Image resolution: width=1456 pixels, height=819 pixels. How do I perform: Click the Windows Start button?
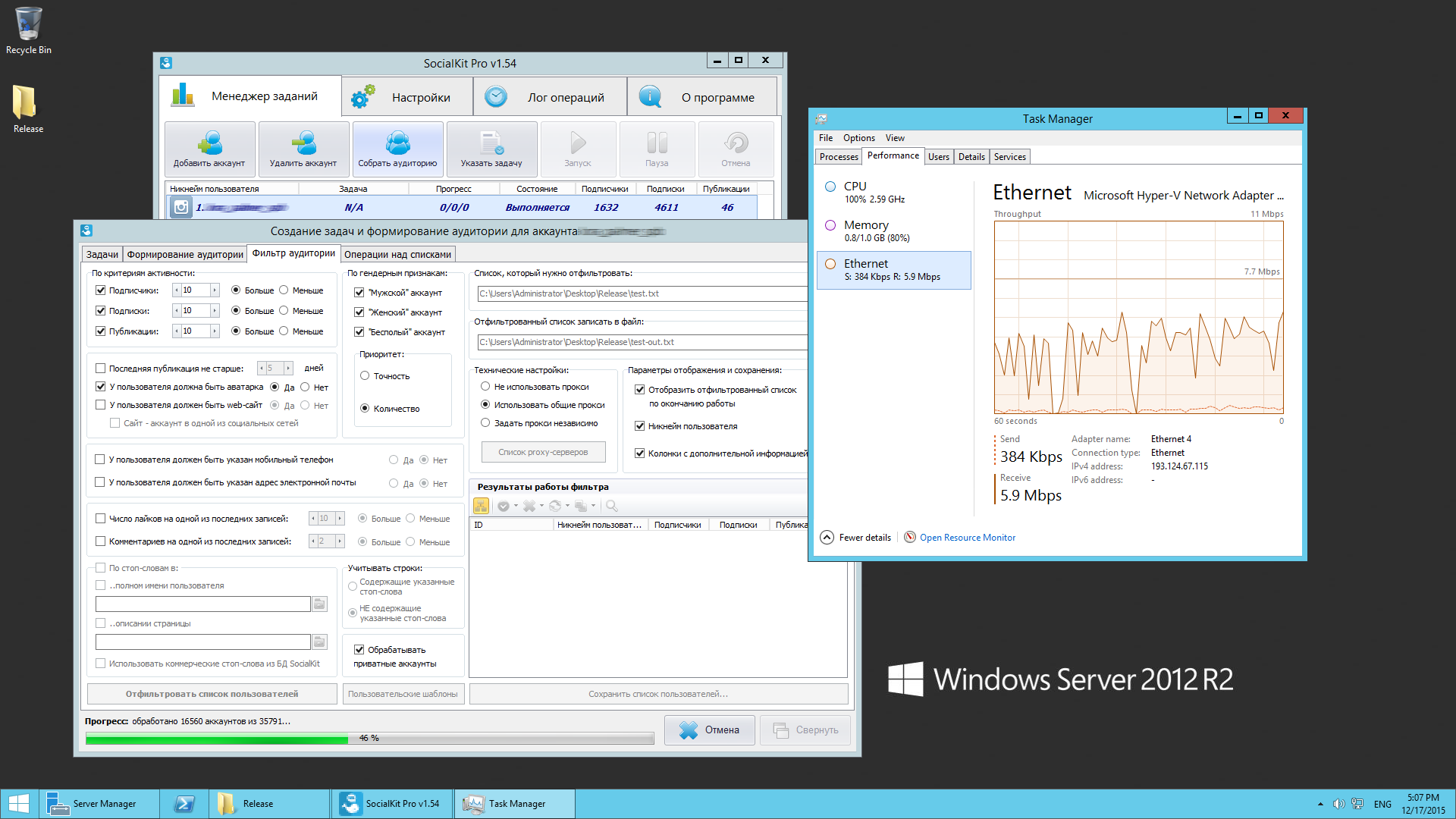click(19, 804)
